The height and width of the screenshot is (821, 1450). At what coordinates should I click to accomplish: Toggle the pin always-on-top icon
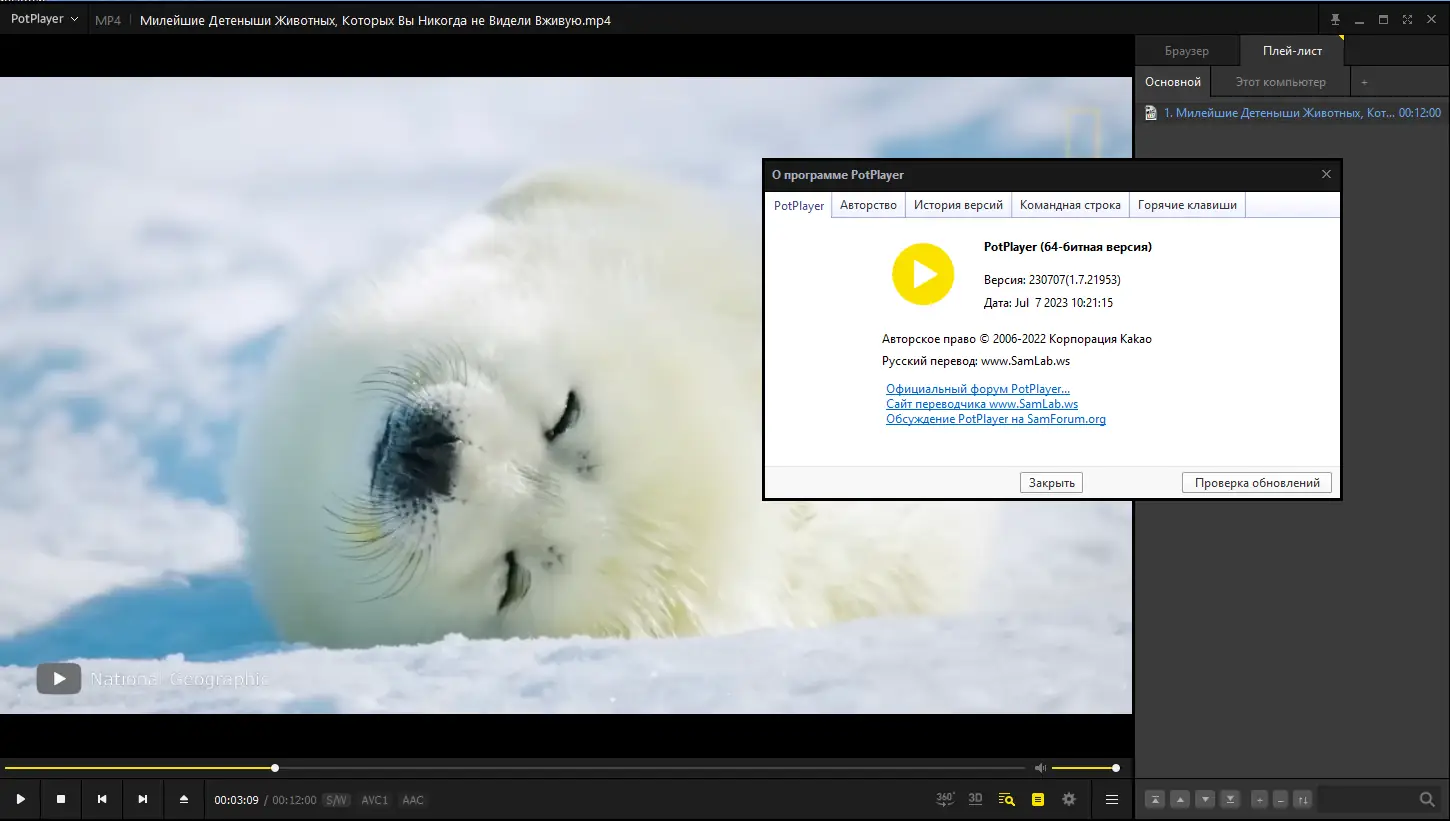(1336, 20)
